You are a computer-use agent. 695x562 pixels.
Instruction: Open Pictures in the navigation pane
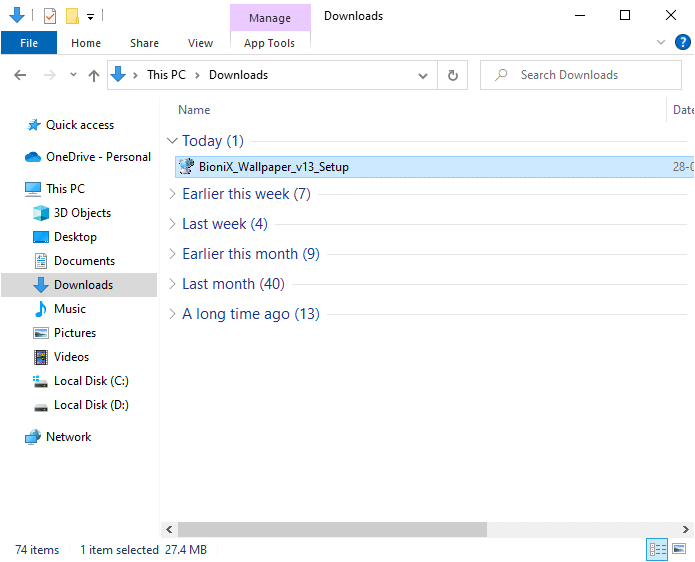pyautogui.click(x=75, y=332)
